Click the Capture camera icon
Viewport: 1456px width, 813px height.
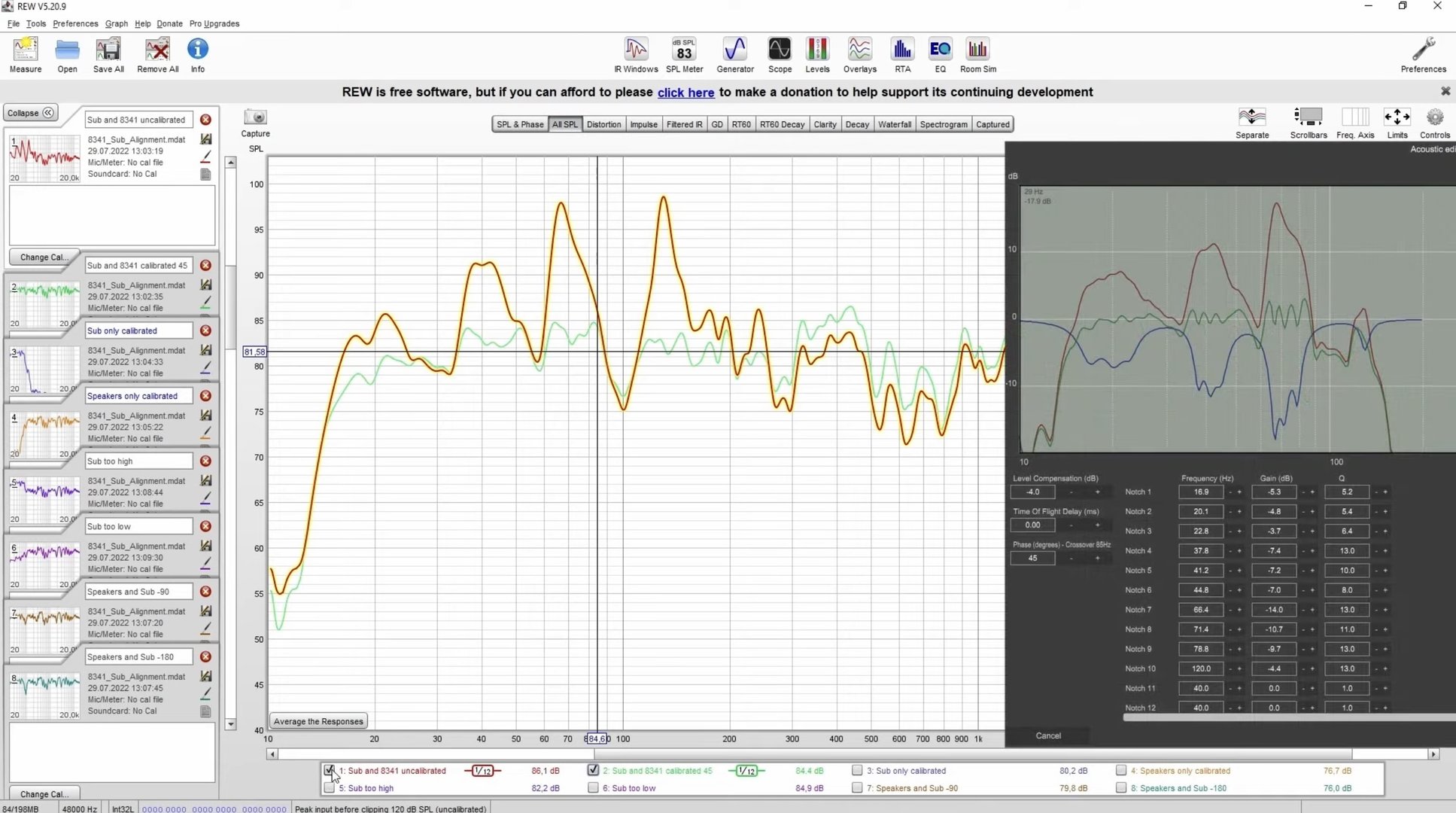[255, 117]
